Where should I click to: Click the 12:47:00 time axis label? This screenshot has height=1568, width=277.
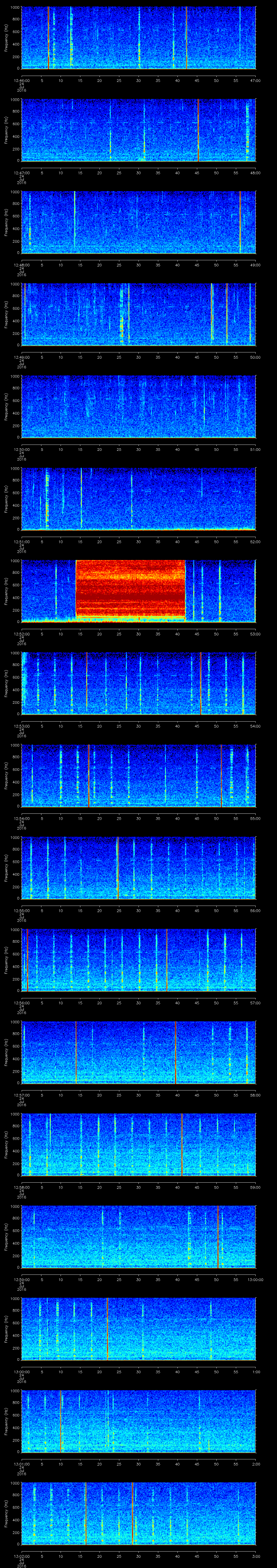click(22, 173)
